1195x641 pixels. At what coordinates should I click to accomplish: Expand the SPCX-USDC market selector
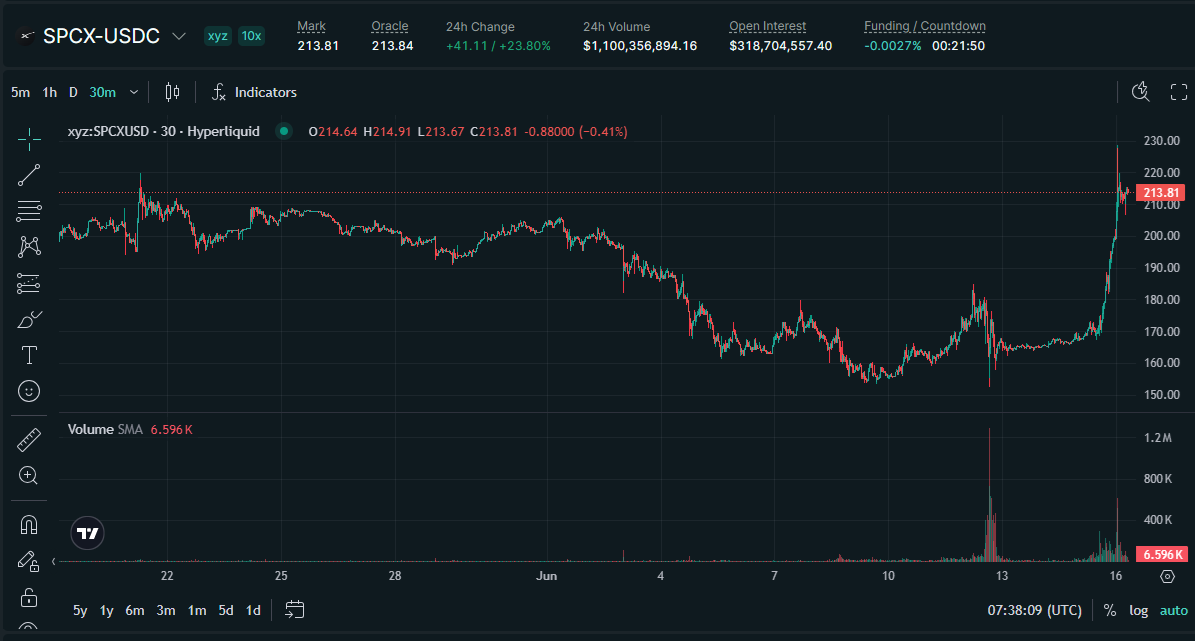[178, 36]
